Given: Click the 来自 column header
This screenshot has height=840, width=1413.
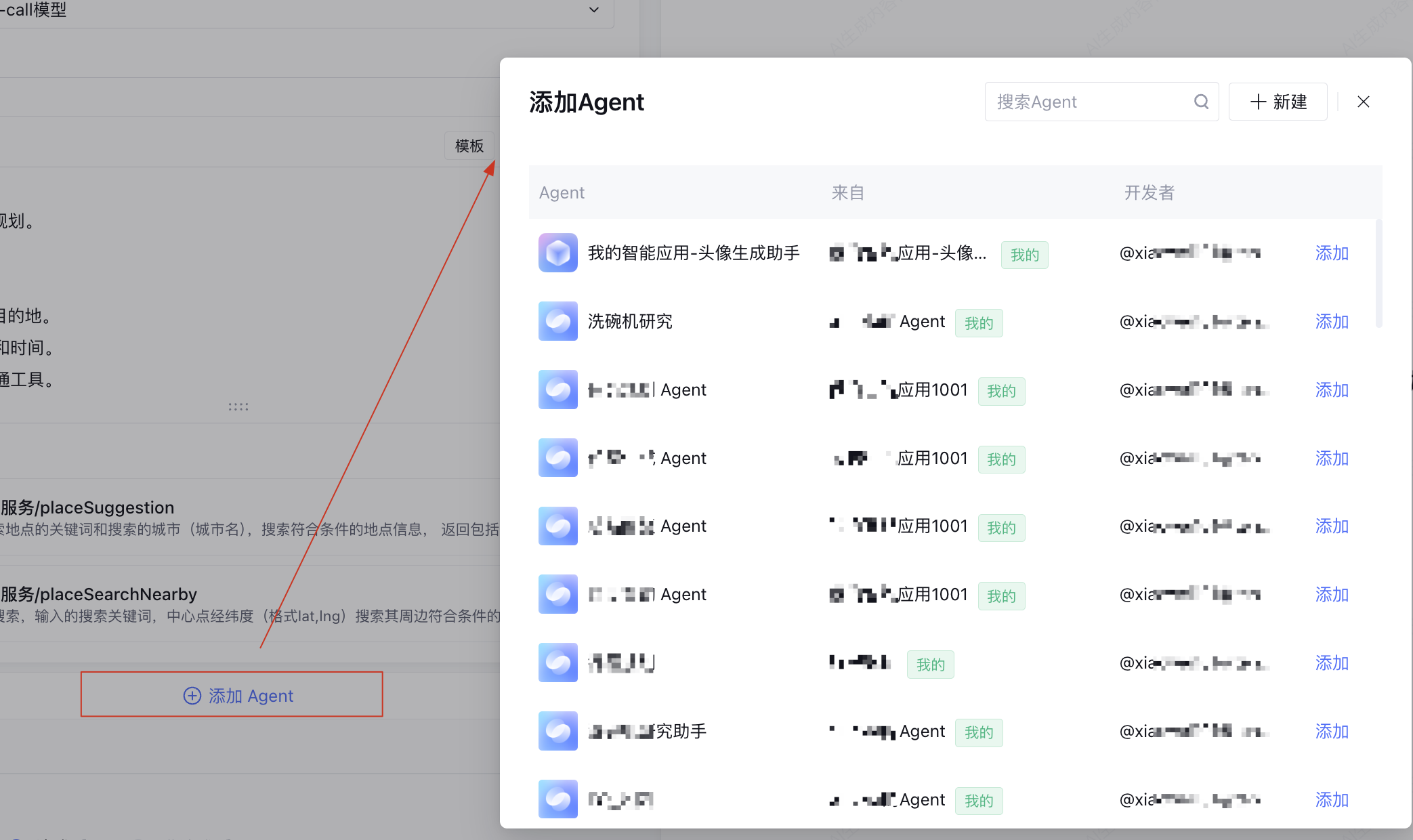Looking at the screenshot, I should pos(848,193).
